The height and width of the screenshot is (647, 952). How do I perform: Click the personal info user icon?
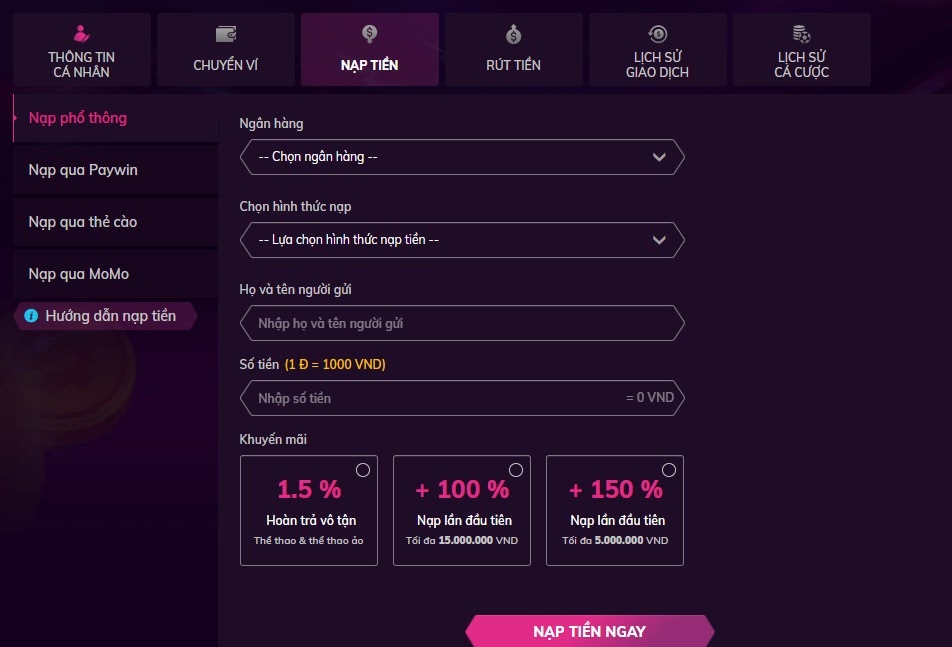[x=83, y=34]
